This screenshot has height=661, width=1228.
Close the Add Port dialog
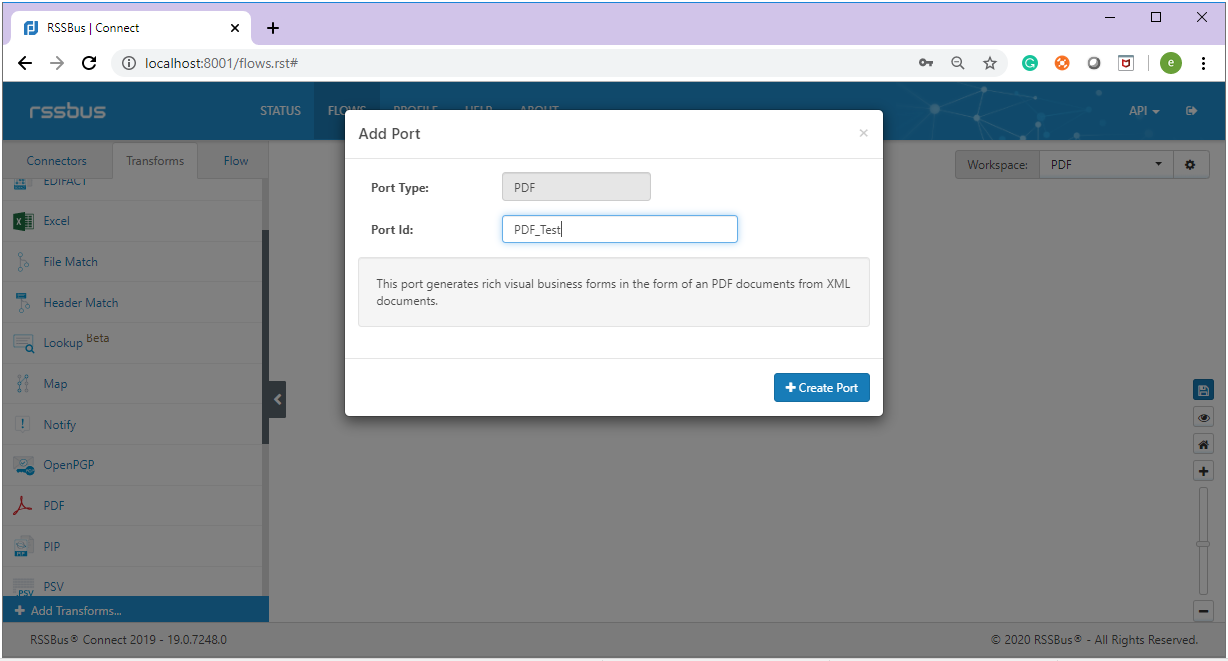coord(863,133)
